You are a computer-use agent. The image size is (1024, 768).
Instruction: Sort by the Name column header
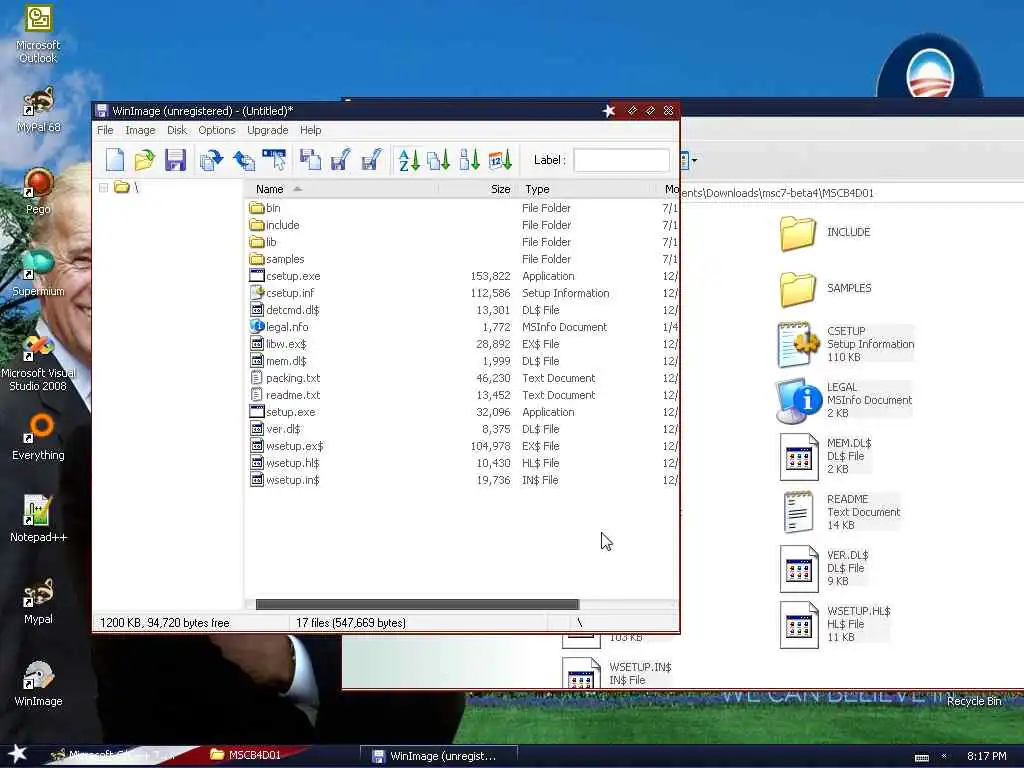pyautogui.click(x=269, y=189)
